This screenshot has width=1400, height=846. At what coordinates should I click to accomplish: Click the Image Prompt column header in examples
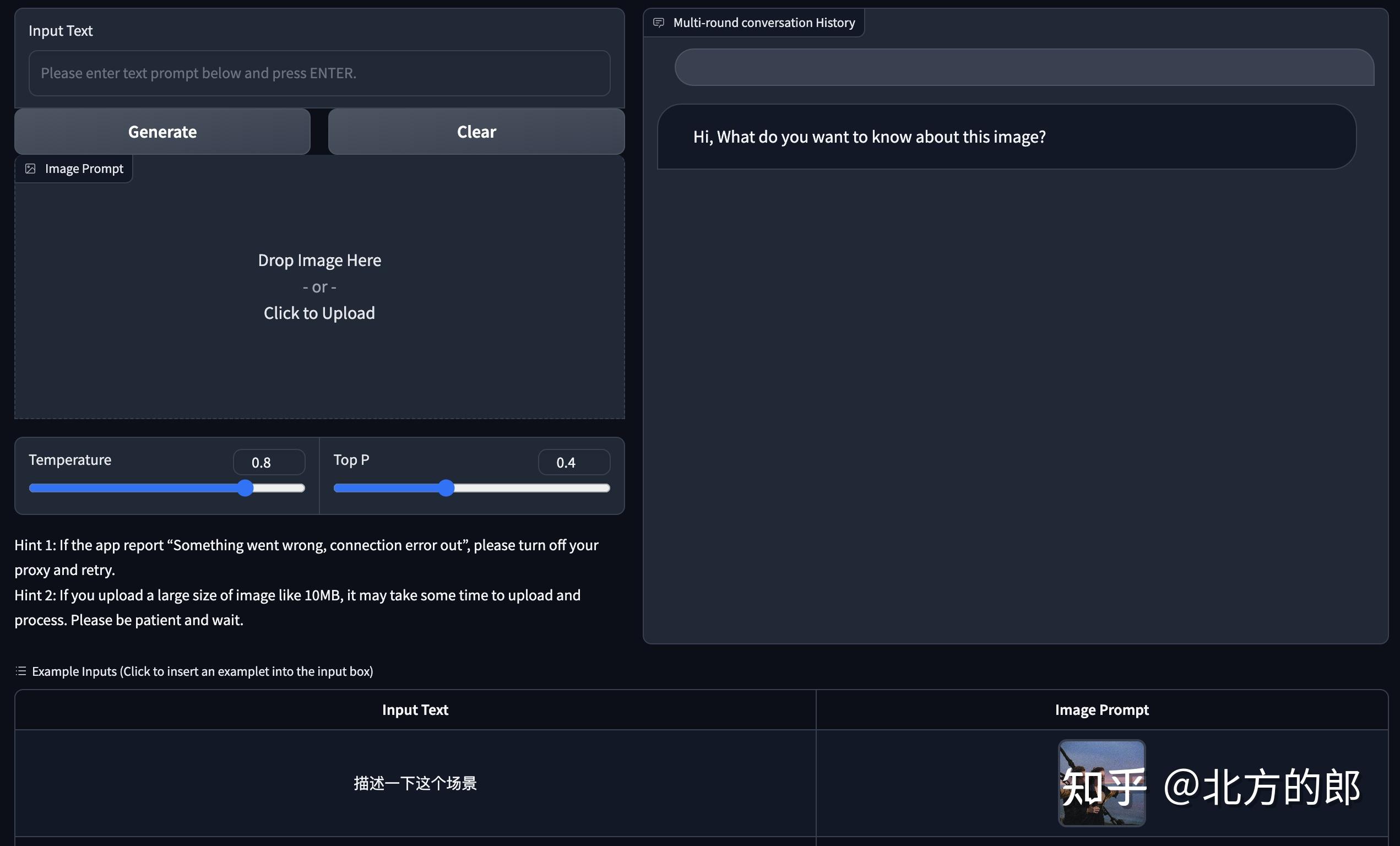tap(1101, 709)
